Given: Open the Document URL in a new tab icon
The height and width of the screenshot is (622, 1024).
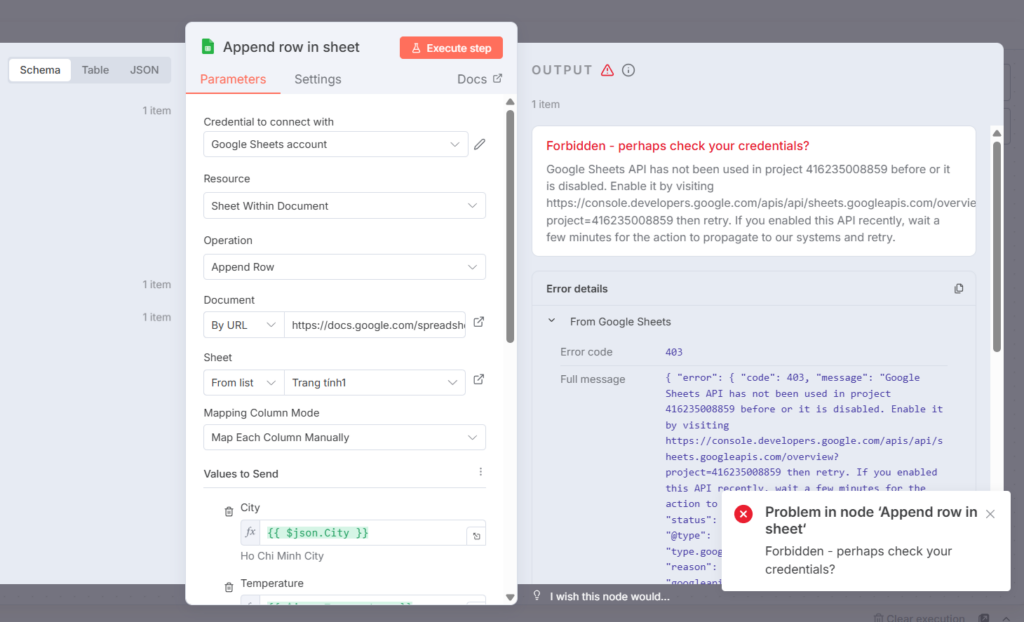Looking at the screenshot, I should click(479, 322).
